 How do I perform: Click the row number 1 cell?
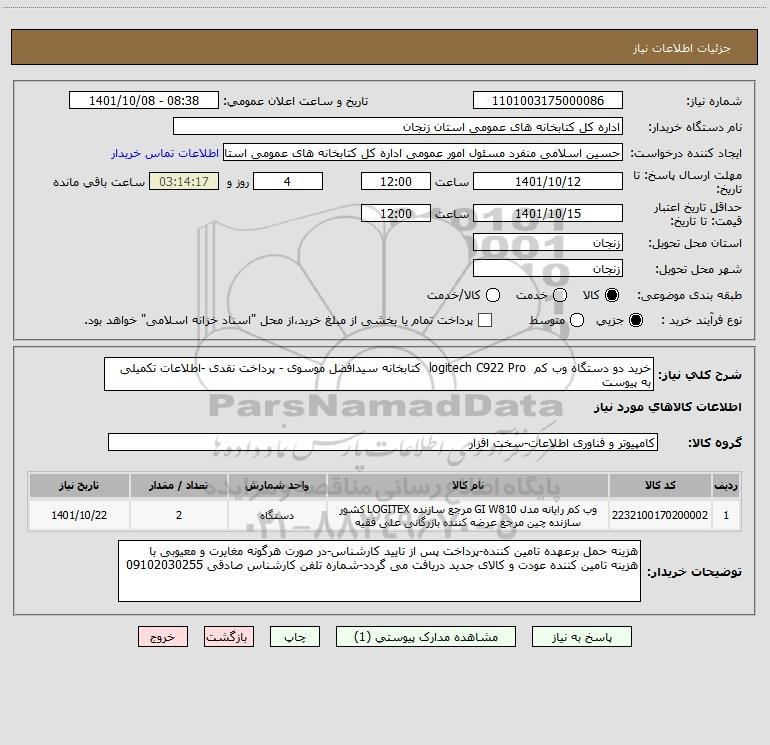point(726,515)
